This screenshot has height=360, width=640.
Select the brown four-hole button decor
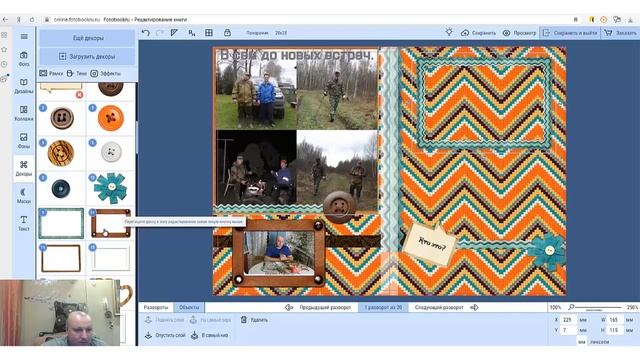click(x=62, y=118)
